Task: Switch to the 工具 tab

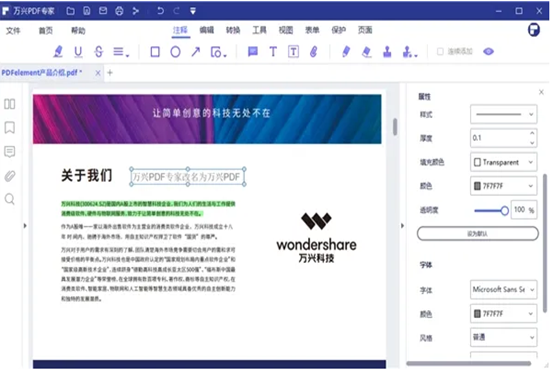Action: click(259, 30)
